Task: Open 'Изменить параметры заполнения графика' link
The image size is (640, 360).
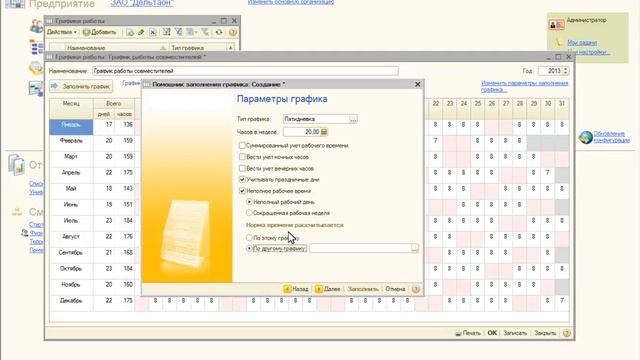Action: coord(524,86)
